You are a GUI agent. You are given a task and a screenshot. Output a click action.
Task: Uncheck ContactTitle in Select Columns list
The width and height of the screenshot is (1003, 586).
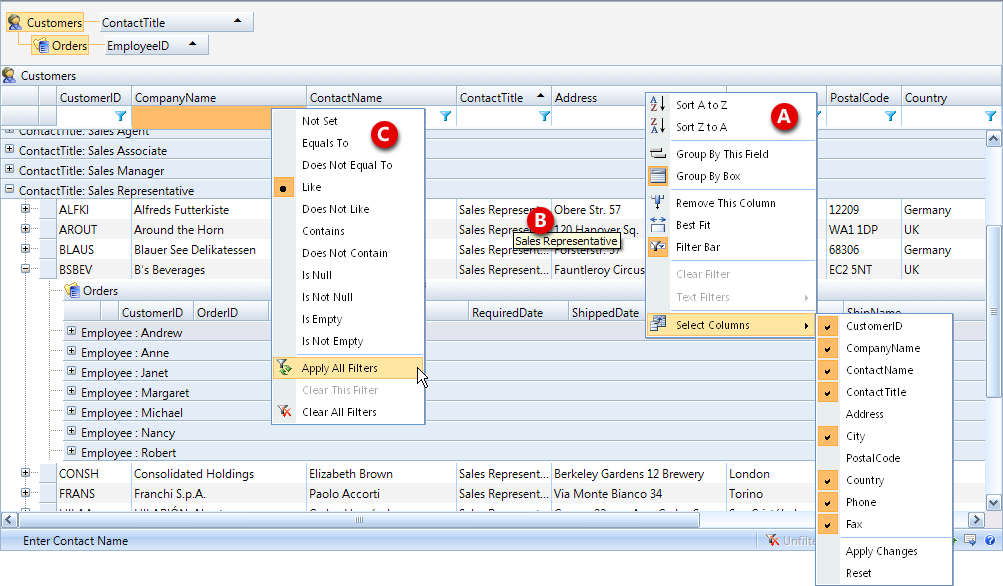coord(828,392)
